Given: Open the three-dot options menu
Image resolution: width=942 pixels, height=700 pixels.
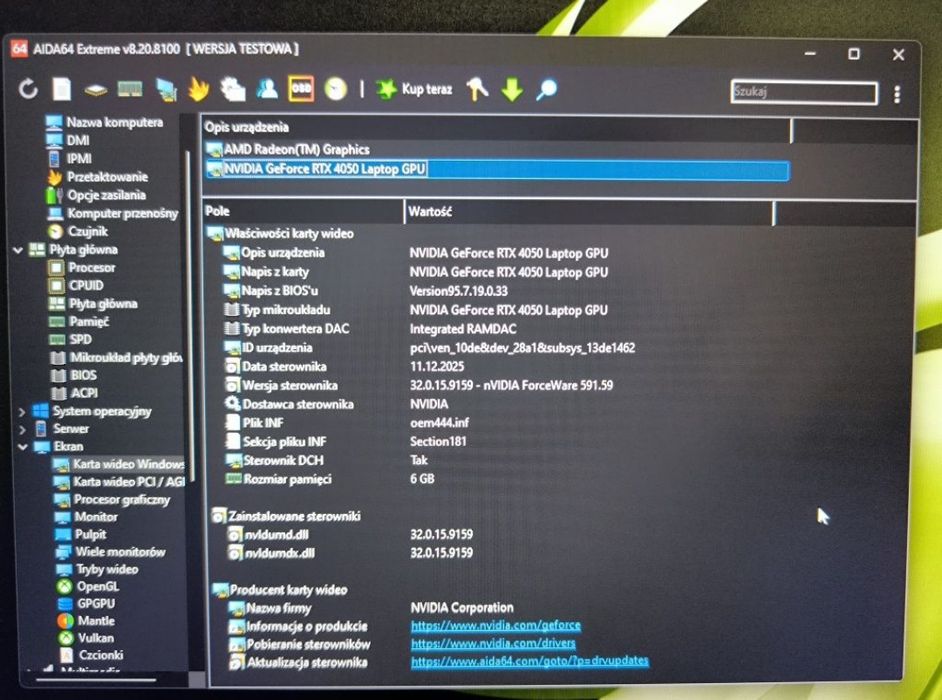Looking at the screenshot, I should (897, 94).
